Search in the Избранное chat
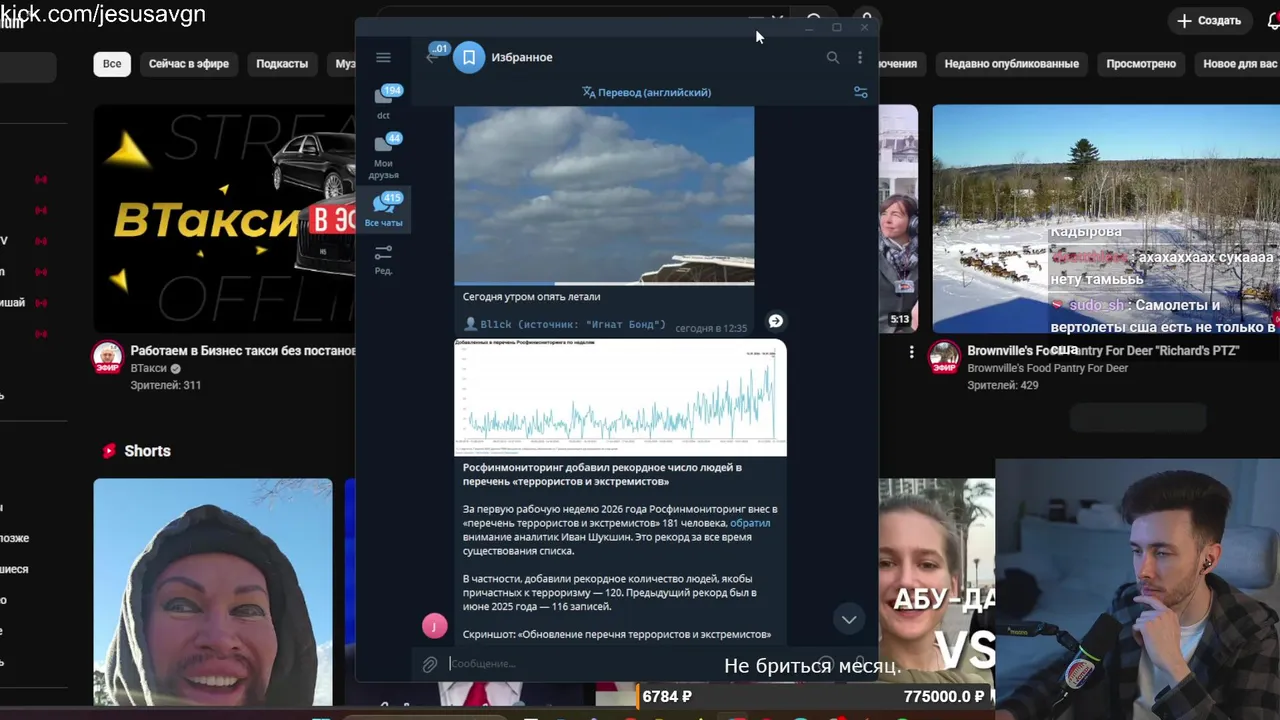 click(832, 58)
